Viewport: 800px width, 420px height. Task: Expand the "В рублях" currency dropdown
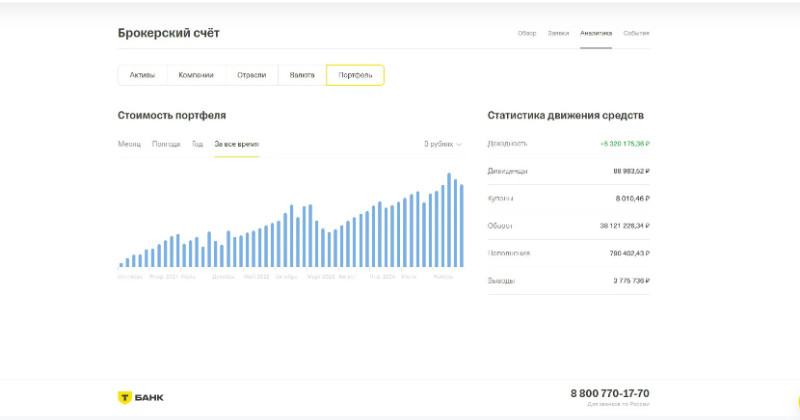[442, 144]
